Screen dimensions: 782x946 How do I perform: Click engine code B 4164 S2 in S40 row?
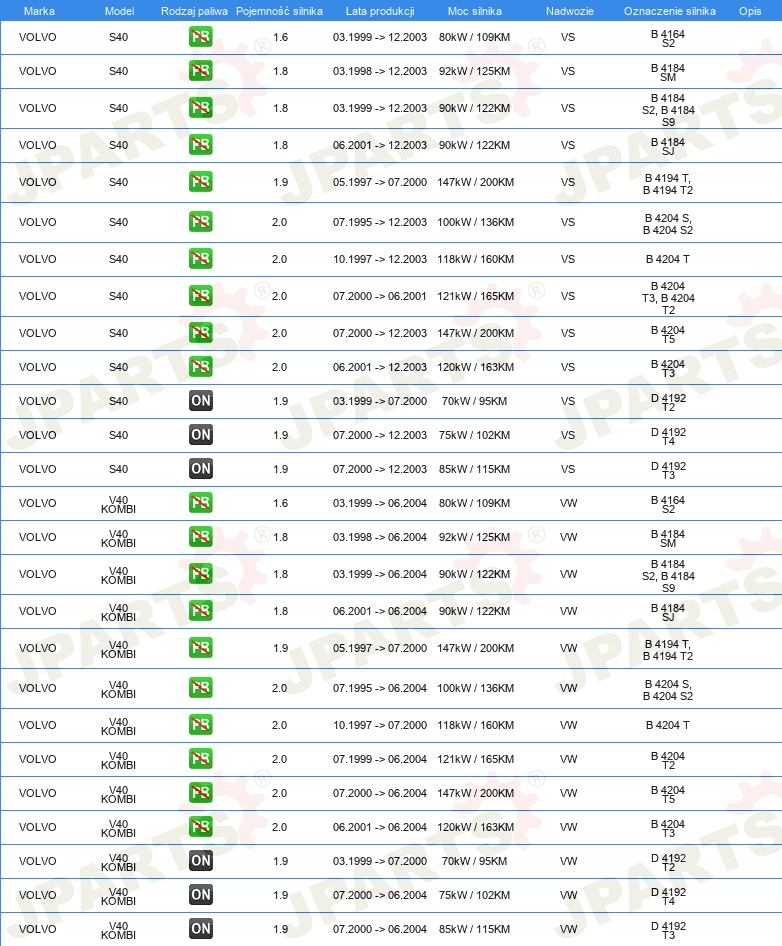click(x=668, y=39)
